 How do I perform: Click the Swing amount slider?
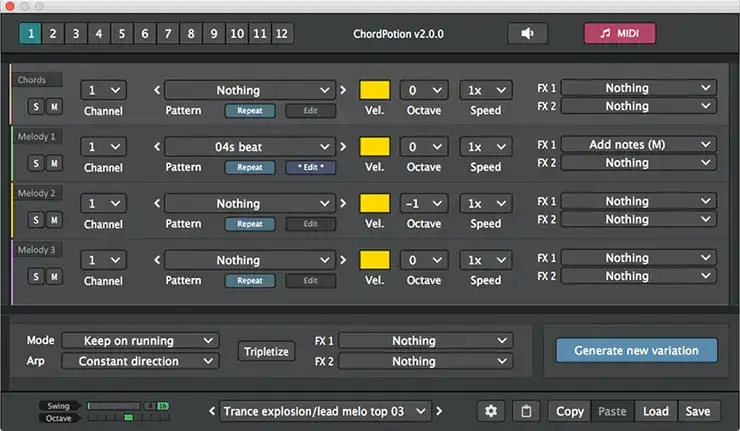[x=114, y=406]
